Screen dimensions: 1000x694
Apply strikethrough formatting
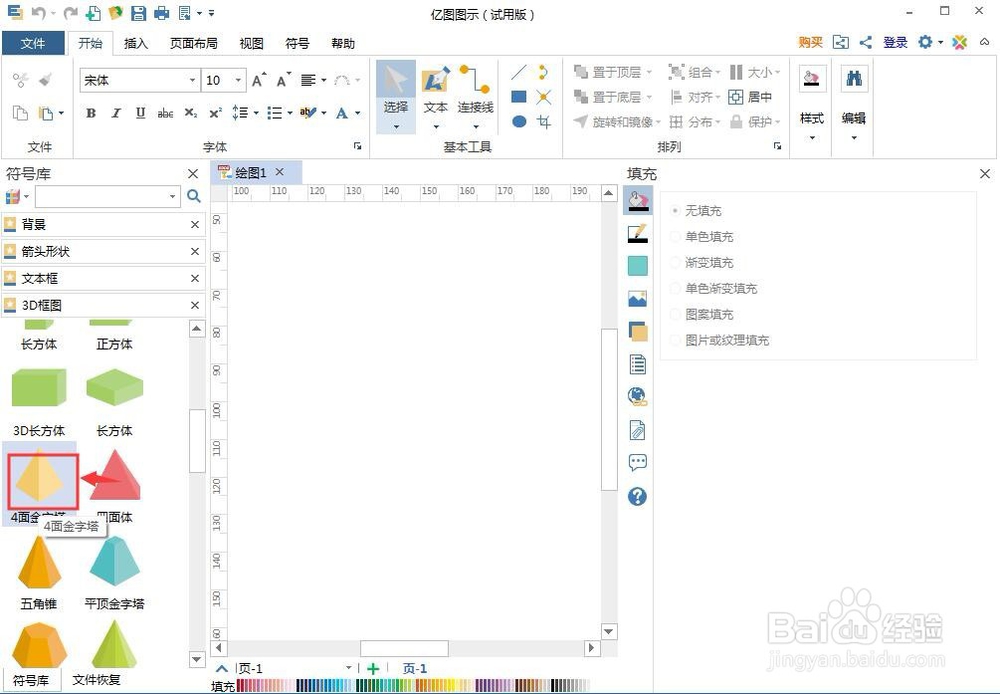click(165, 113)
